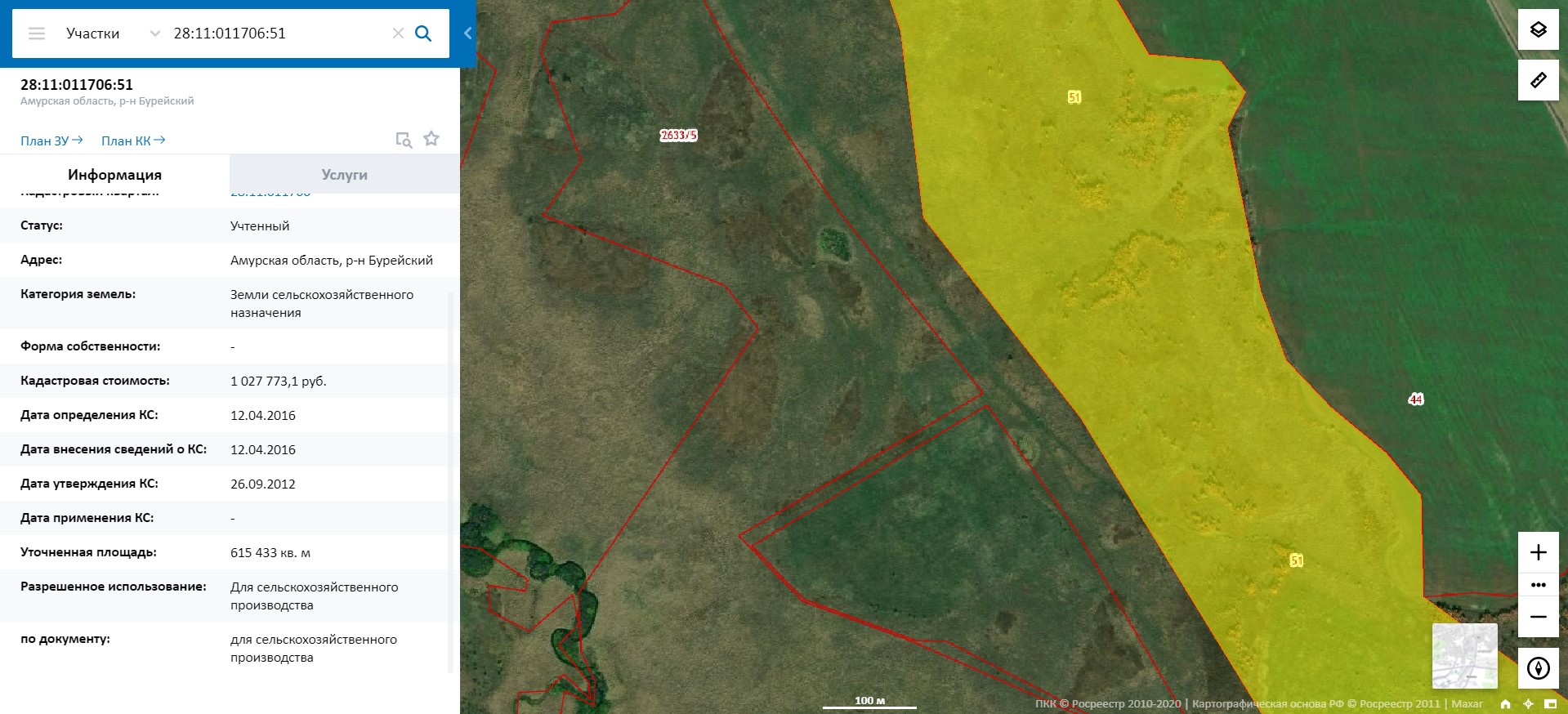The width and height of the screenshot is (1568, 714).
Task: Click the 2633/5 parcel label on the map
Action: click(x=679, y=135)
